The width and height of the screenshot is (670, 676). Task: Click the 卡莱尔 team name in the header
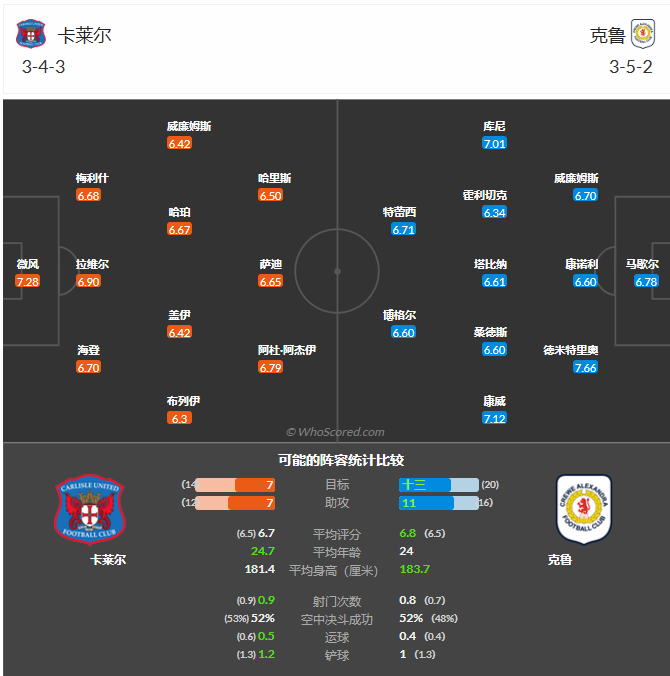tap(85, 35)
